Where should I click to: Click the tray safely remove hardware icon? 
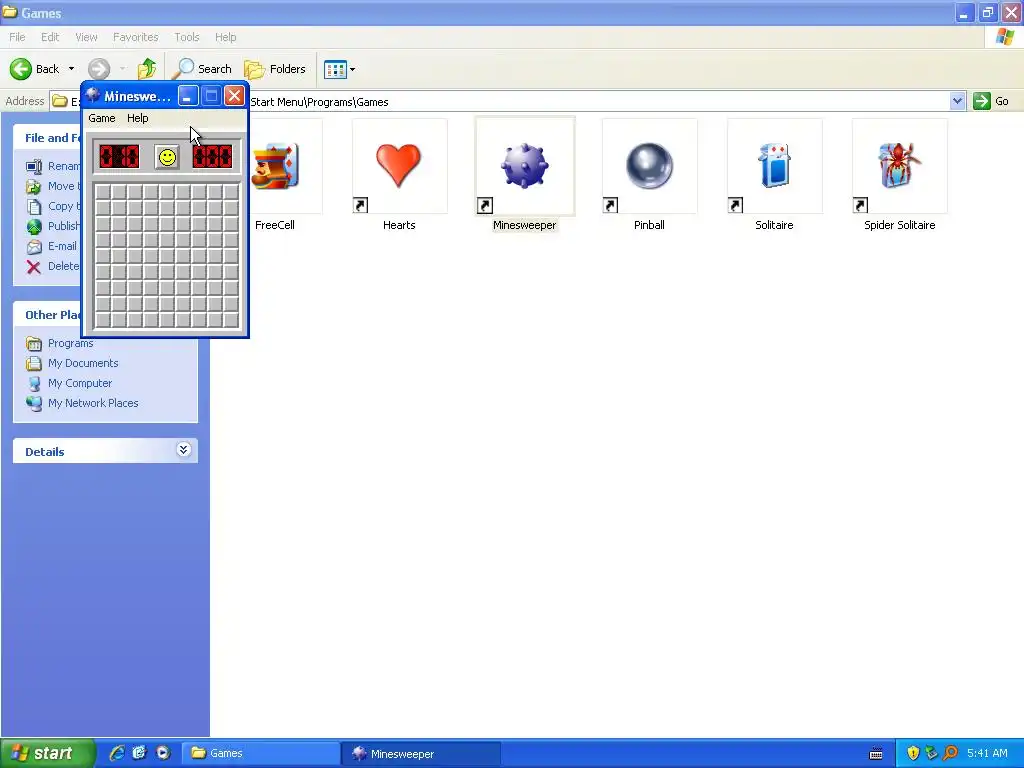click(932, 753)
